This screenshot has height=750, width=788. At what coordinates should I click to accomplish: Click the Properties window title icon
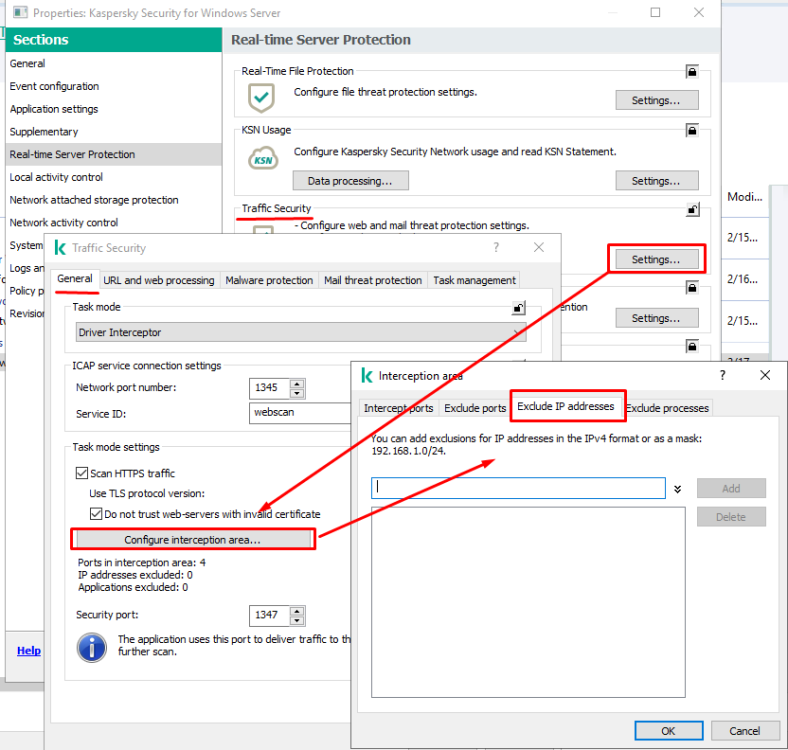[x=20, y=12]
